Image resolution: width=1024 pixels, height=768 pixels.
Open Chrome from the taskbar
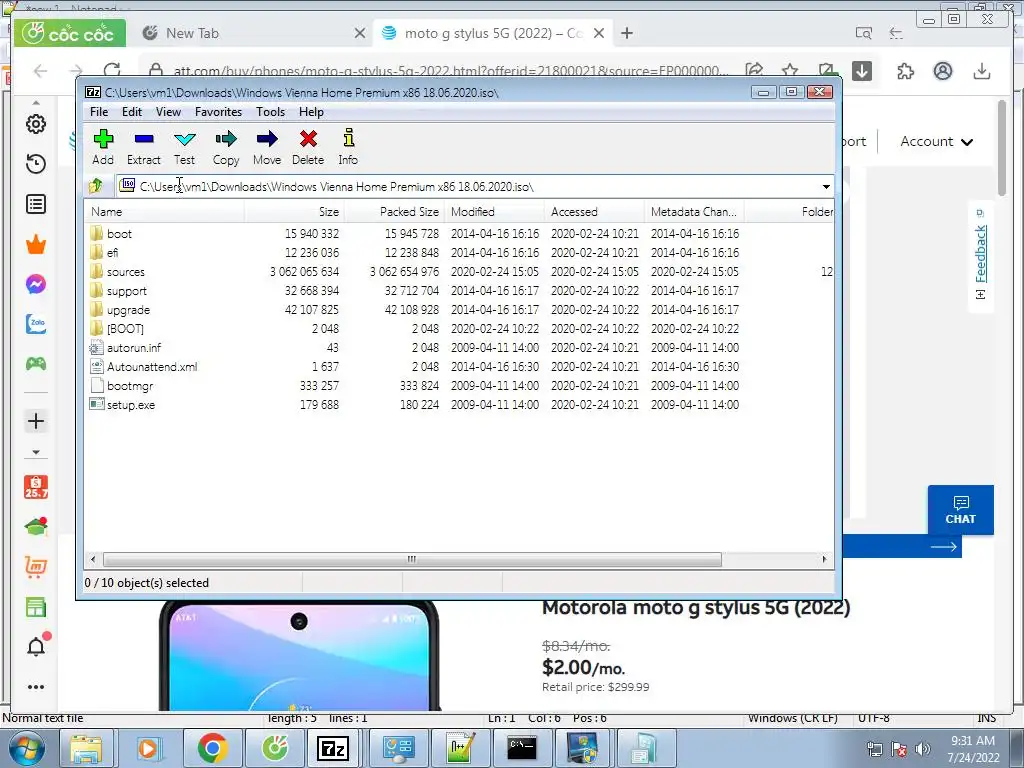[x=212, y=748]
